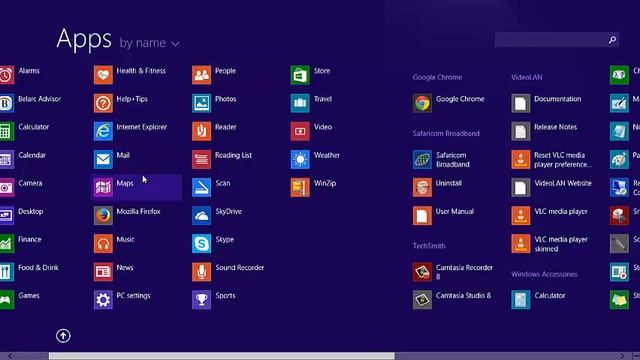The height and width of the screenshot is (360, 640).
Task: Open the Sports app
Action: click(214, 300)
